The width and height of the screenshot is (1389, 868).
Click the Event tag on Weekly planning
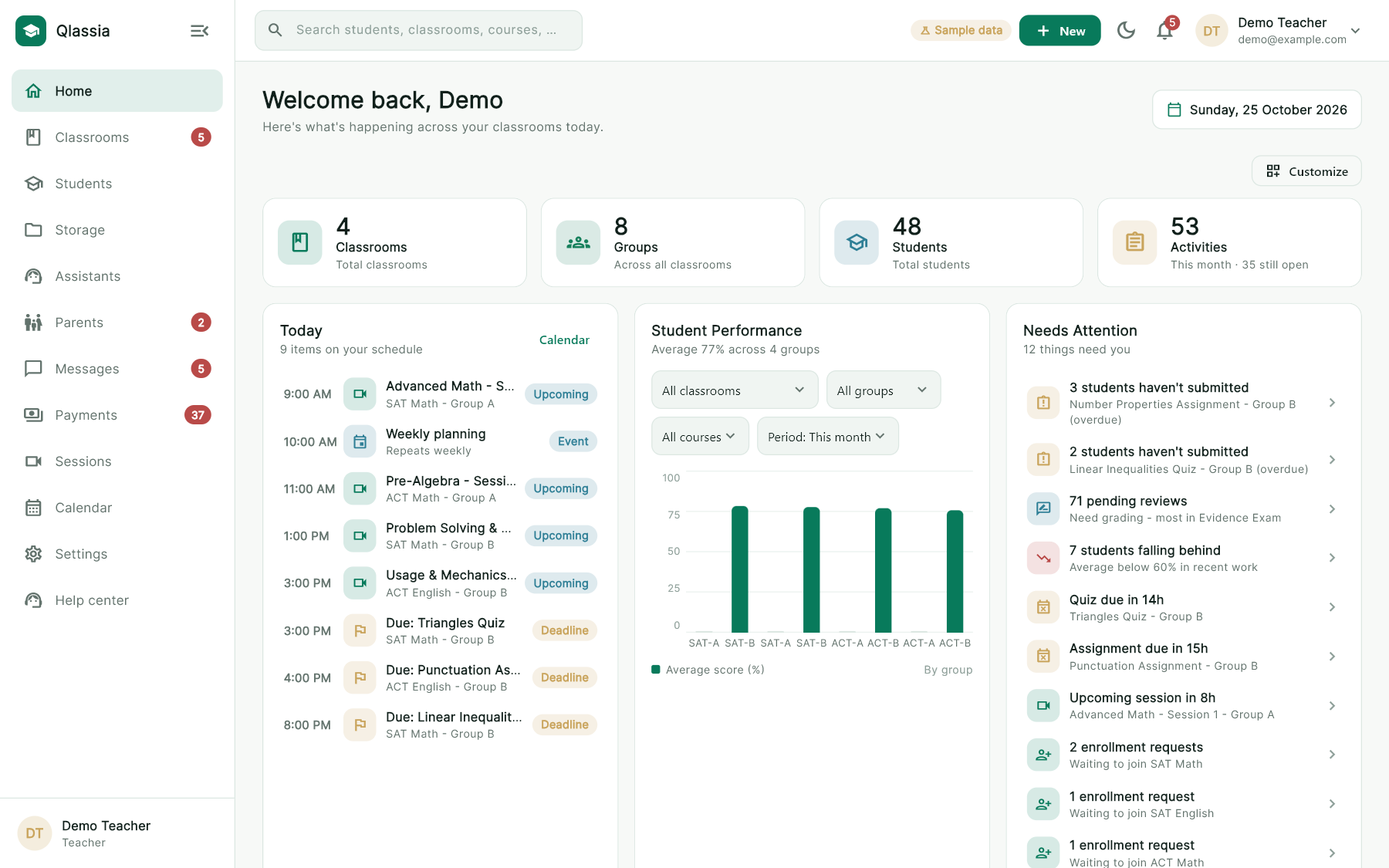573,441
